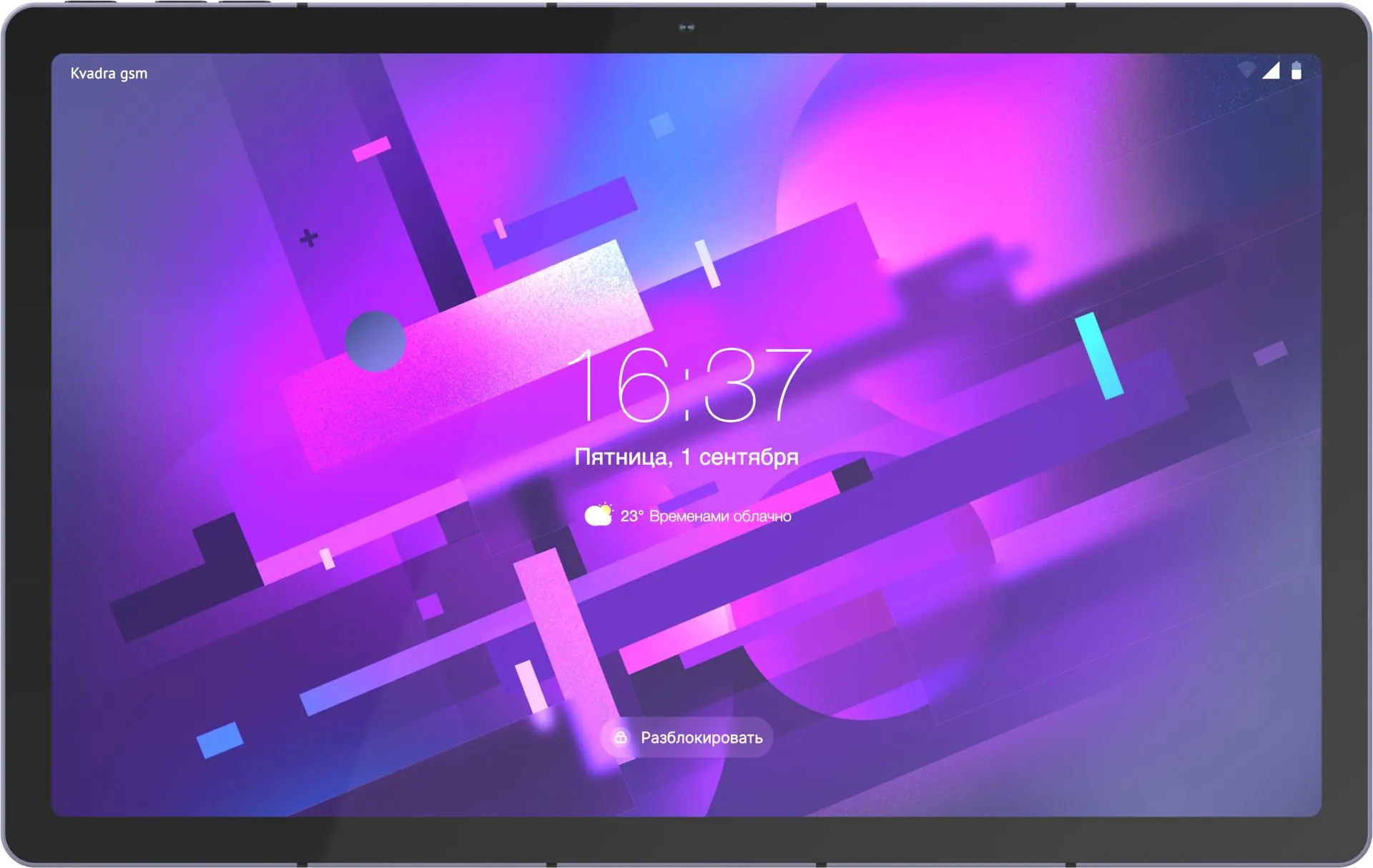This screenshot has width=1373, height=868.
Task: Open weather details via Временами облачно text
Action: pyautogui.click(x=720, y=516)
